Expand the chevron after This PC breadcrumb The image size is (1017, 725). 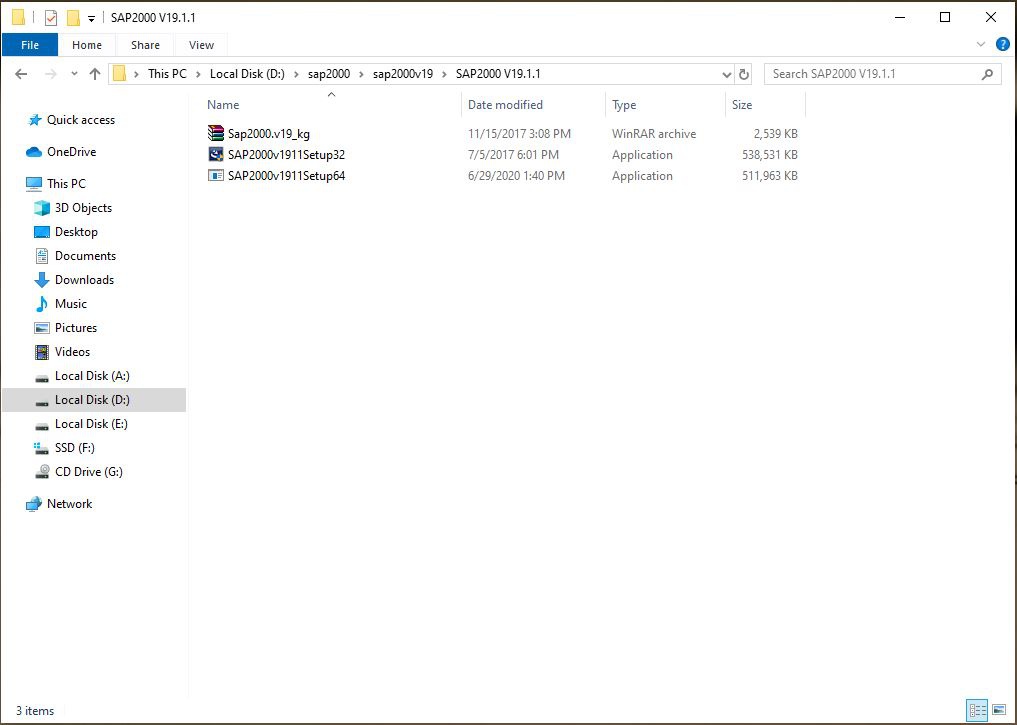click(x=198, y=75)
